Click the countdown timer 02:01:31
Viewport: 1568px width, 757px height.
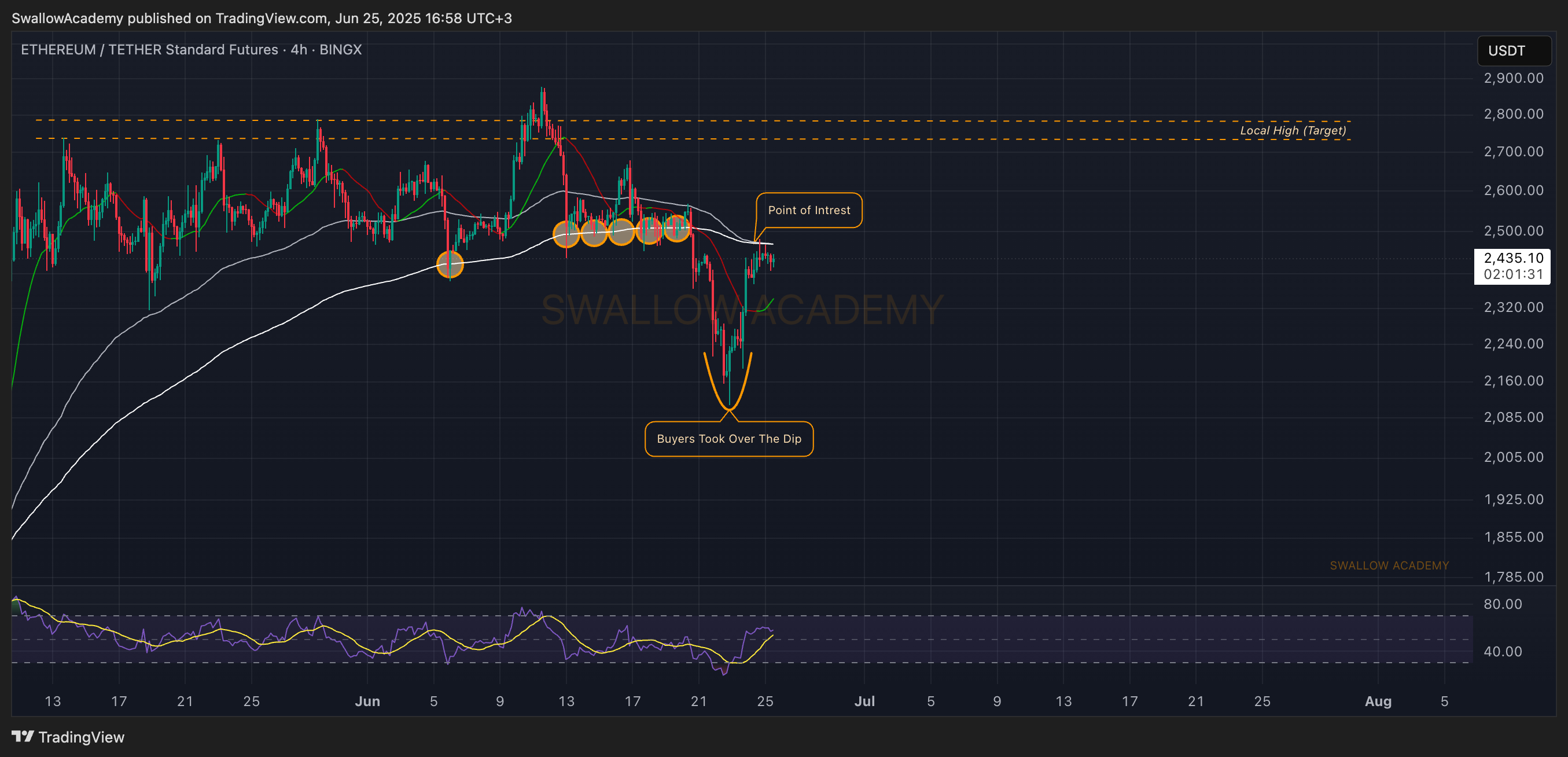[1513, 274]
